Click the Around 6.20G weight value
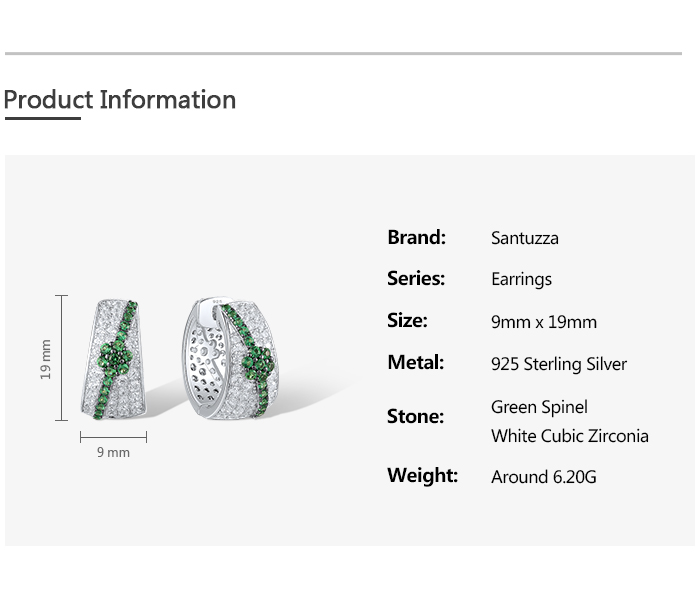Image resolution: width=700 pixels, height=596 pixels. [544, 477]
